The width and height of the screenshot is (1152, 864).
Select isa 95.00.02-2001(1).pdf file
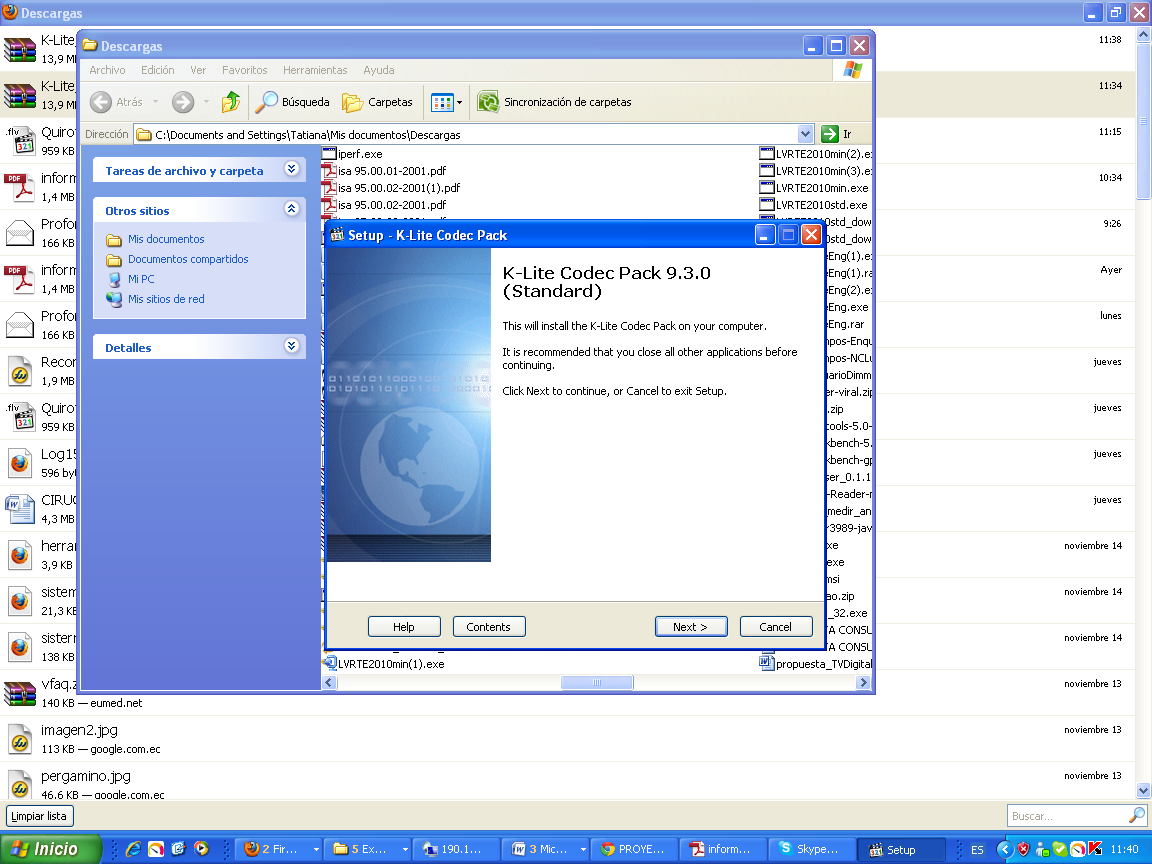pyautogui.click(x=391, y=187)
